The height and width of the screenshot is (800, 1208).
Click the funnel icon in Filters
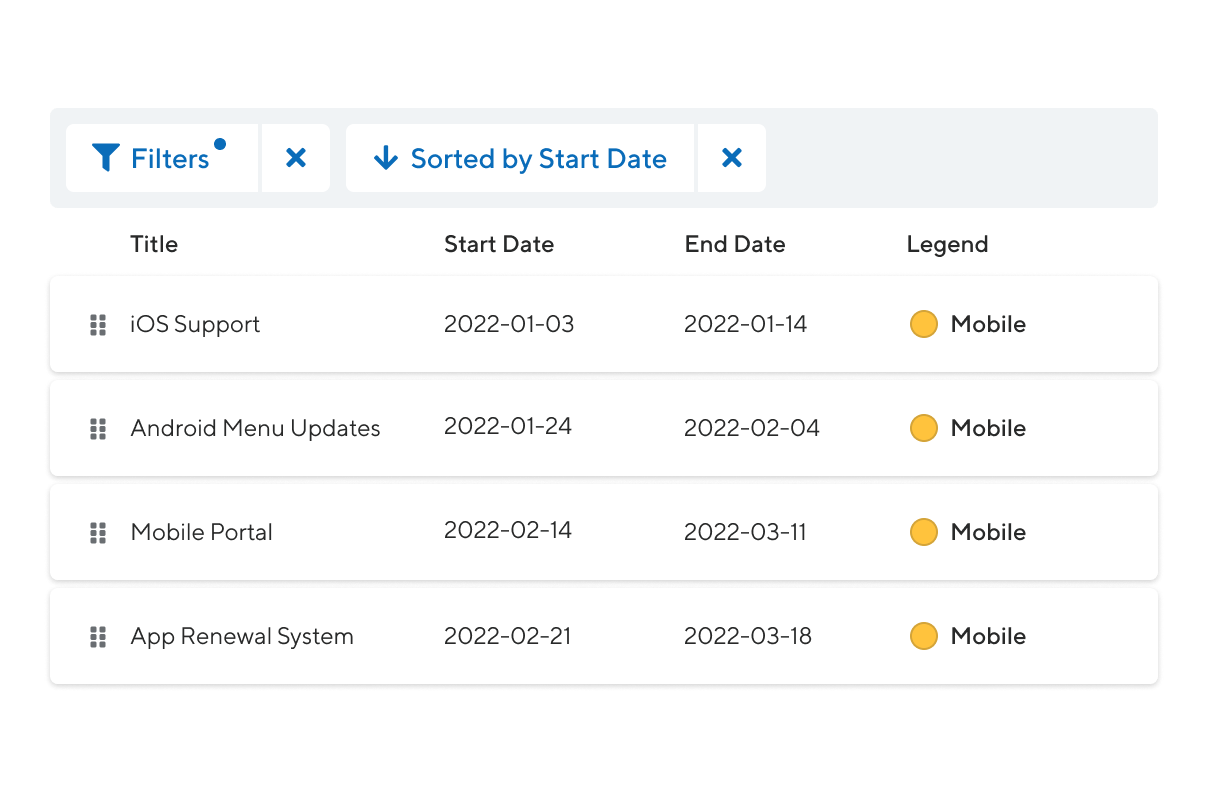pos(106,158)
